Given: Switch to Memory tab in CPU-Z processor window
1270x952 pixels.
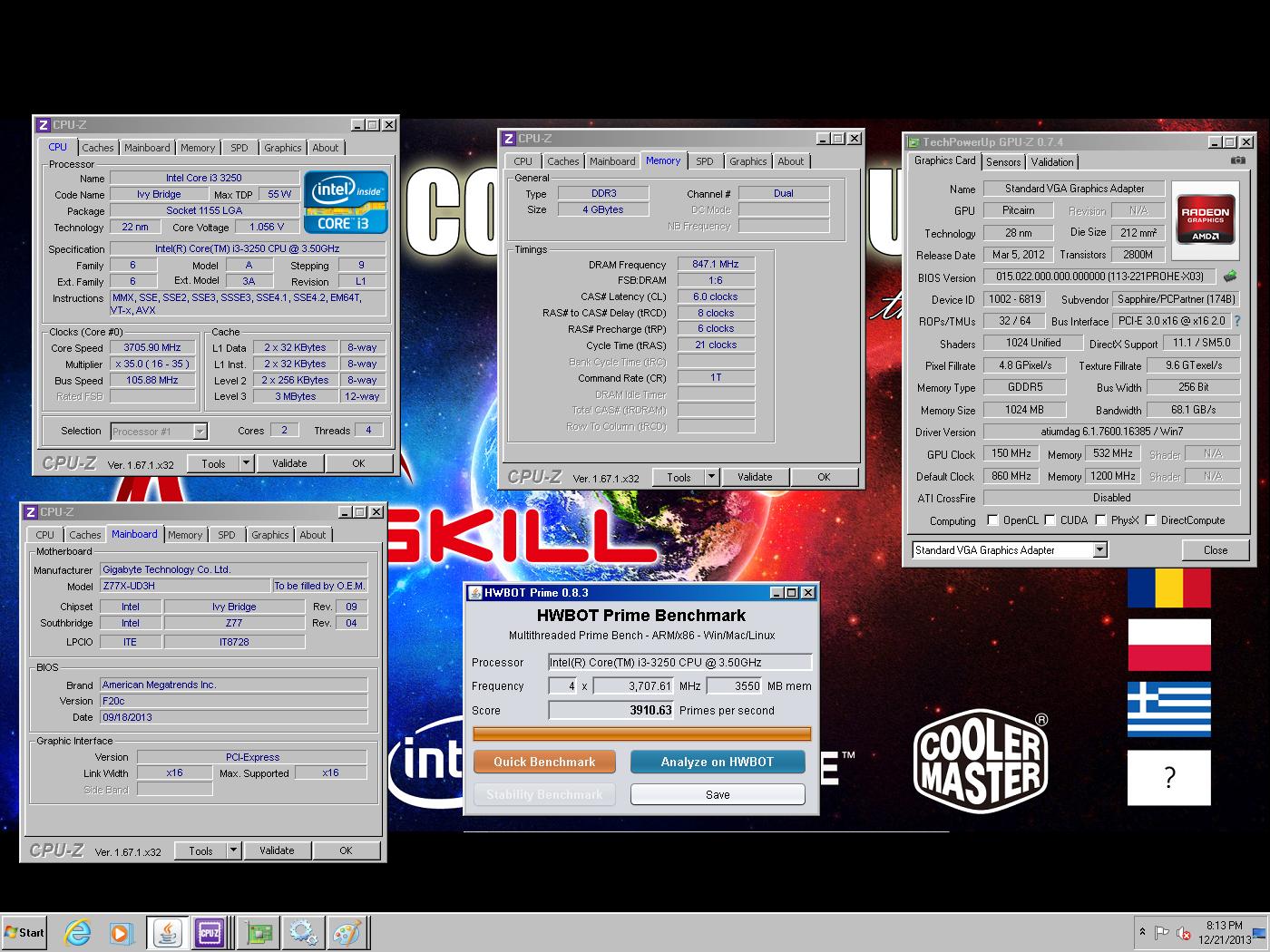Looking at the screenshot, I should [x=198, y=148].
